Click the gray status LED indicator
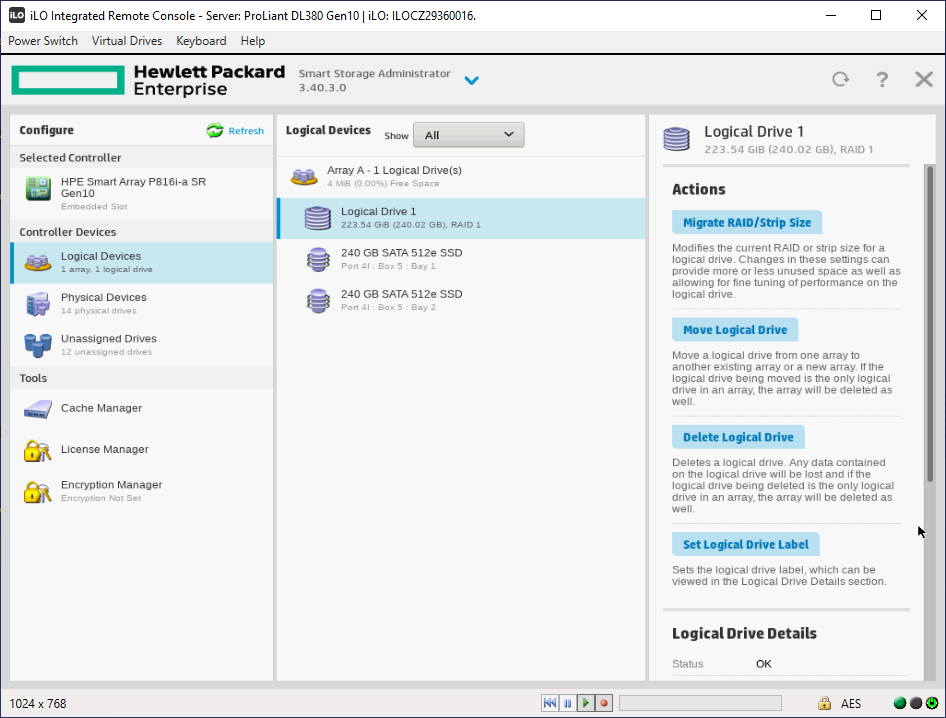This screenshot has width=946, height=718. coord(916,703)
